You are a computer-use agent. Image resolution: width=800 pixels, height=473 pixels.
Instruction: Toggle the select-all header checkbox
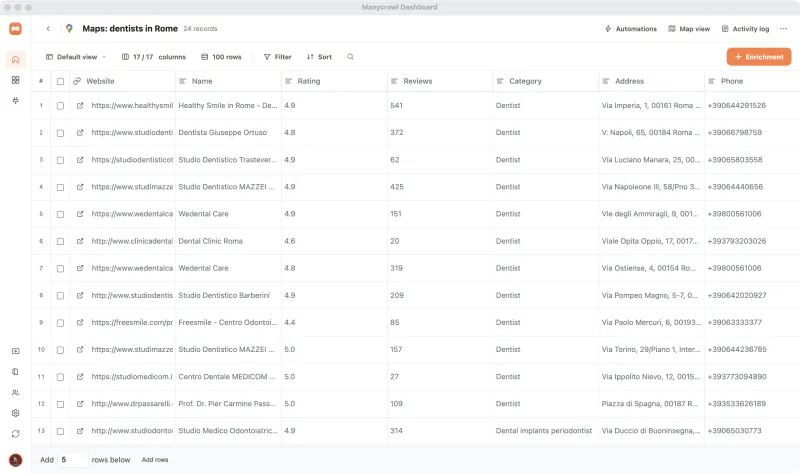click(60, 81)
